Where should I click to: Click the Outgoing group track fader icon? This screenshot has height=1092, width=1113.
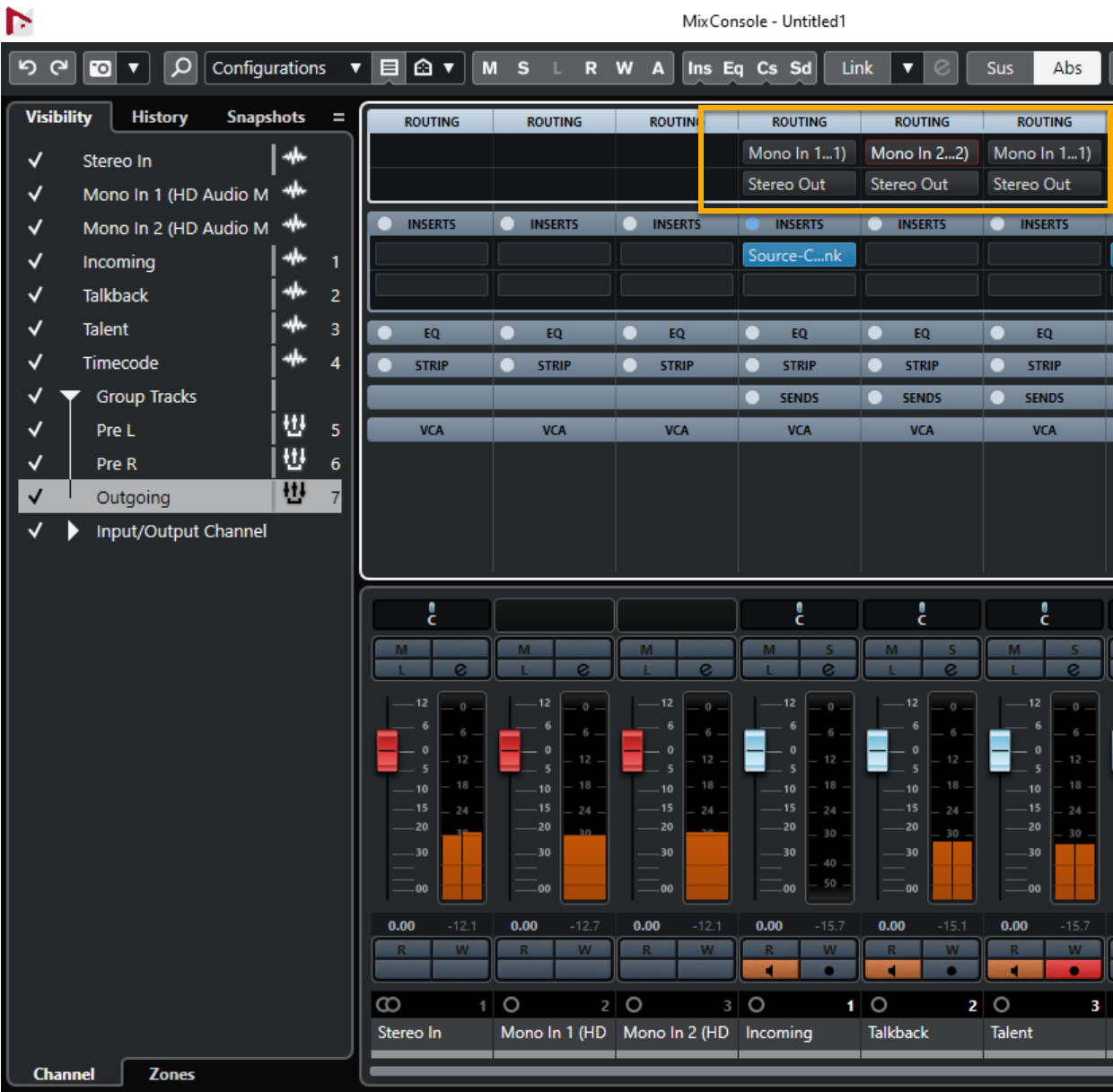click(294, 493)
